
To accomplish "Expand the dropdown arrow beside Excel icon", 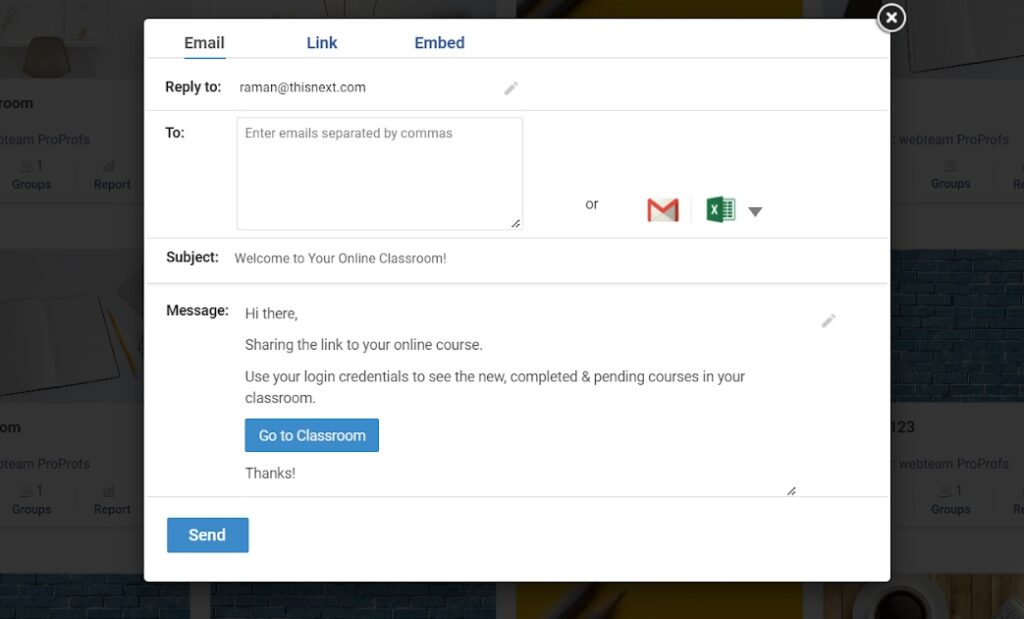I will point(755,211).
